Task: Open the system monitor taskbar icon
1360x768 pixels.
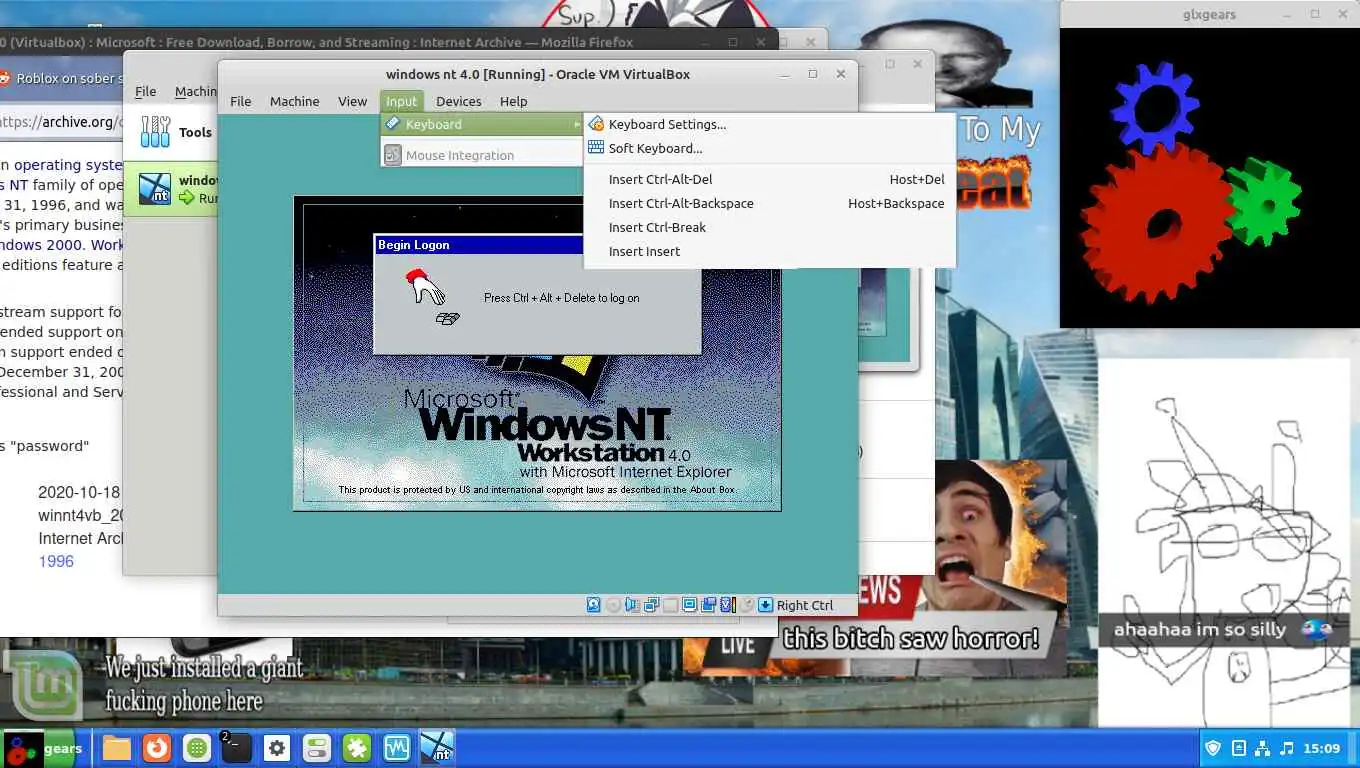Action: click(x=397, y=748)
